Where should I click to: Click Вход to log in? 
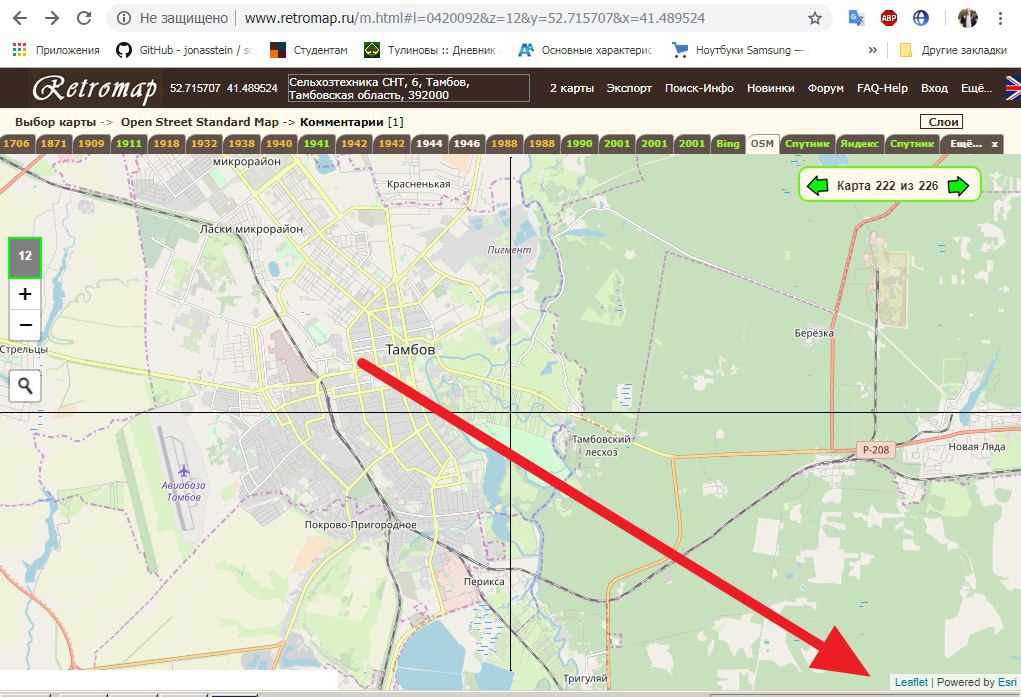point(934,89)
